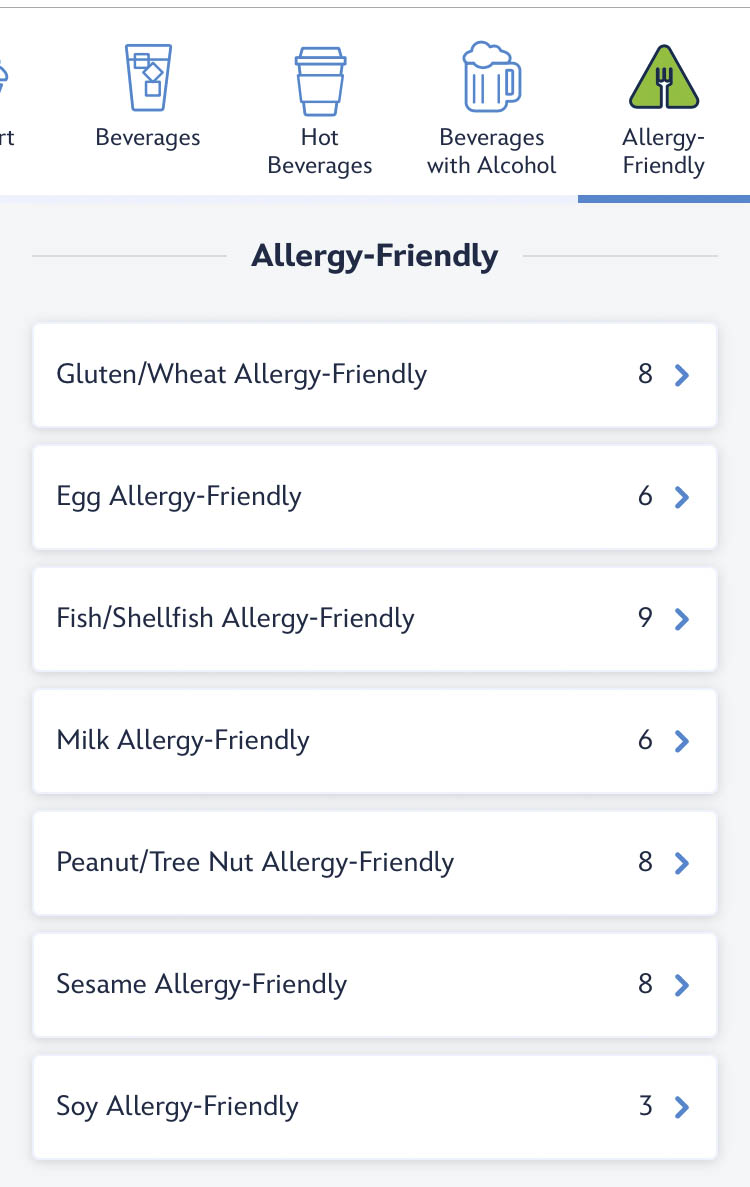Expand Sesame Allergy-Friendly chevron arrow
The width and height of the screenshot is (750, 1187).
coord(682,985)
